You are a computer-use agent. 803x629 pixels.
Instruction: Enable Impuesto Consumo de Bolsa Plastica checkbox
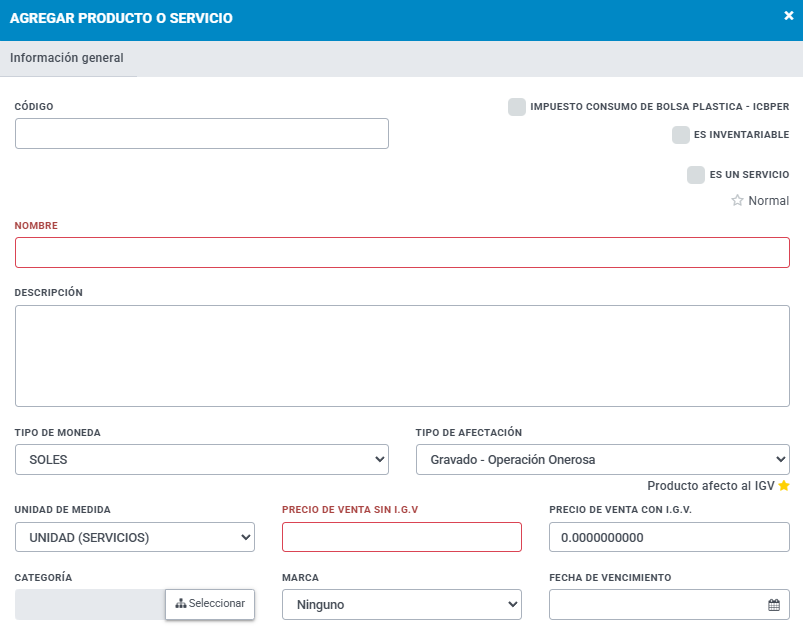click(x=517, y=107)
